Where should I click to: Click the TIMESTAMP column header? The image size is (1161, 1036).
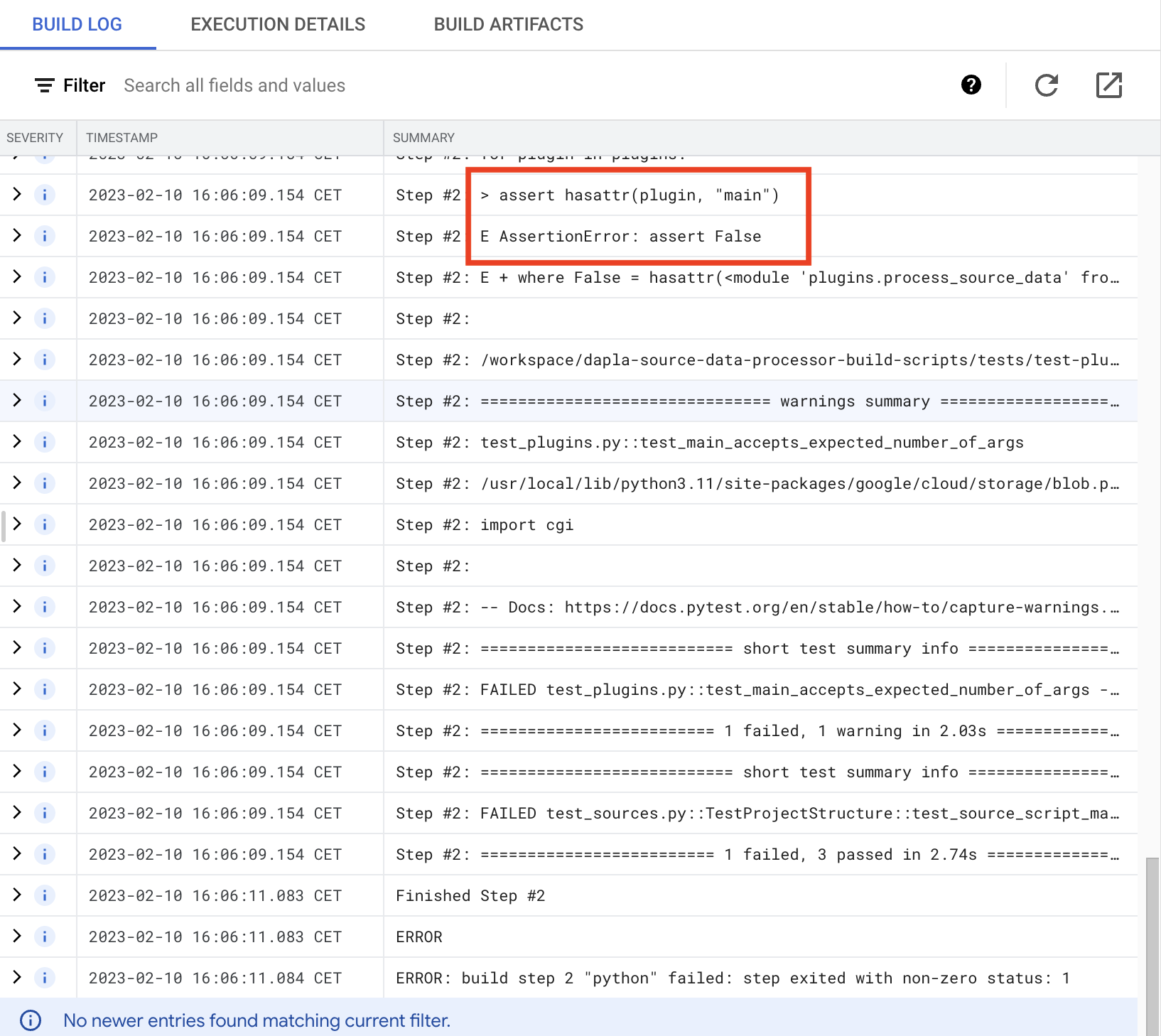121,138
